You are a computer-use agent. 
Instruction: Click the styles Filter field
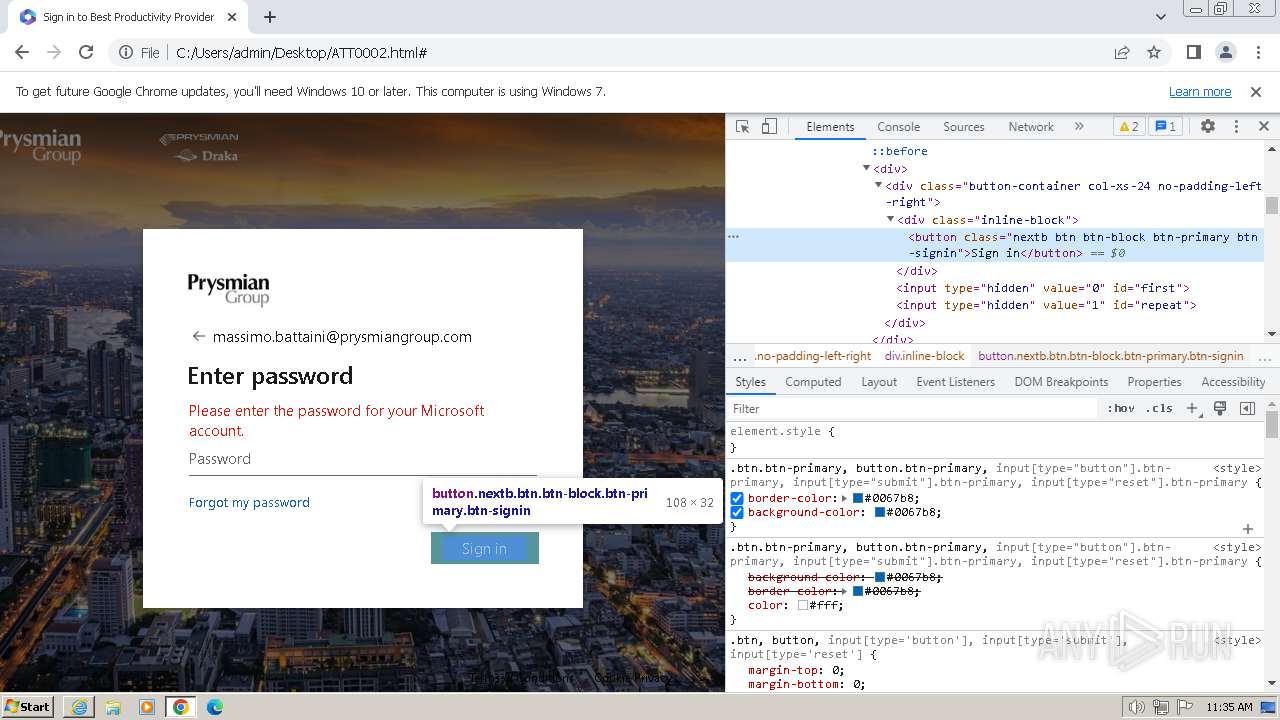click(912, 409)
